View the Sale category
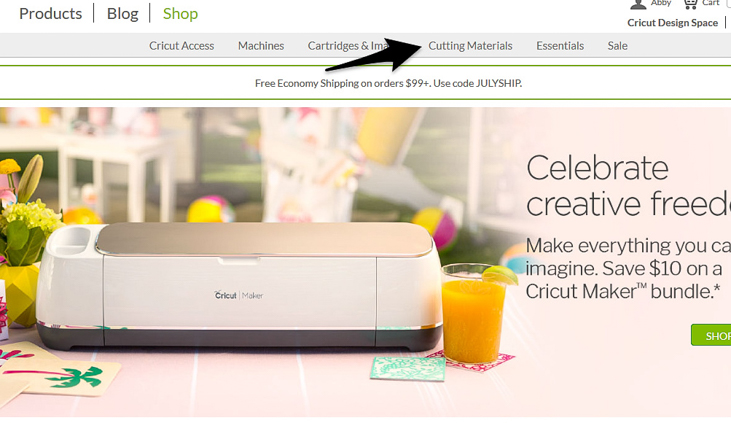 (617, 46)
